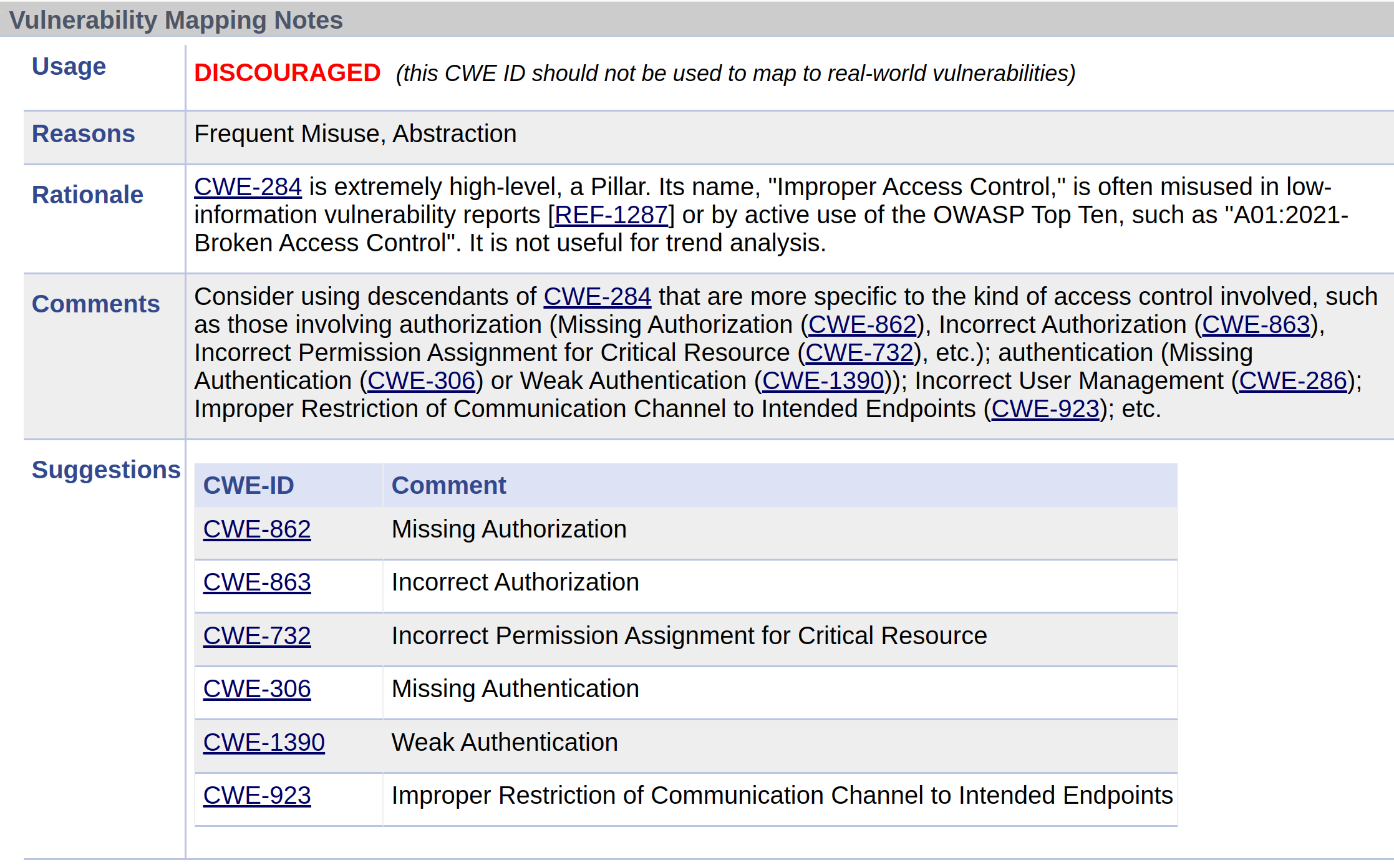This screenshot has height=868, width=1394.
Task: Click the Vulnerability Mapping Notes header bar
Action: pyautogui.click(x=697, y=19)
